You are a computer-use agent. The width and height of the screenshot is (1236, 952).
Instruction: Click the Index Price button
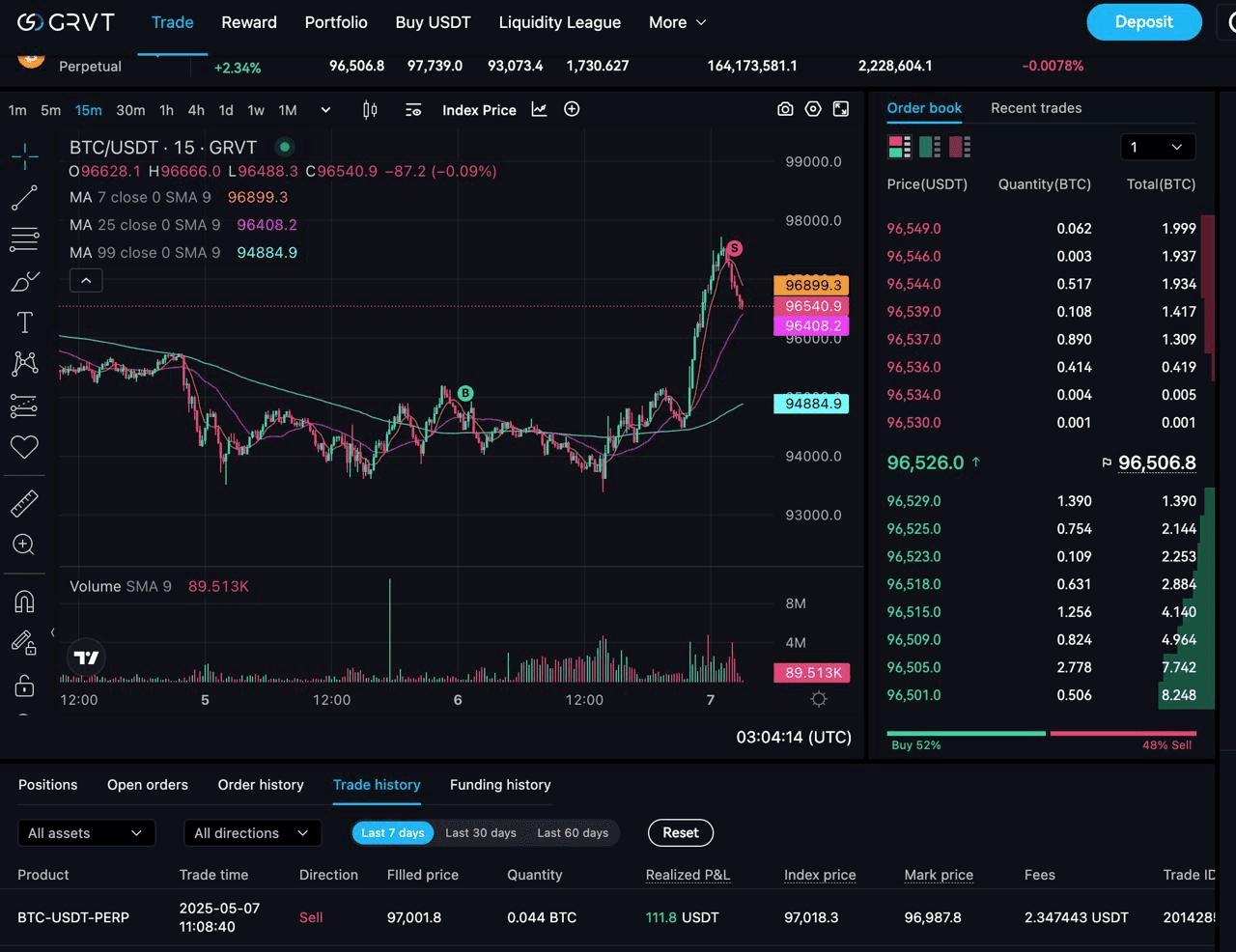479,110
